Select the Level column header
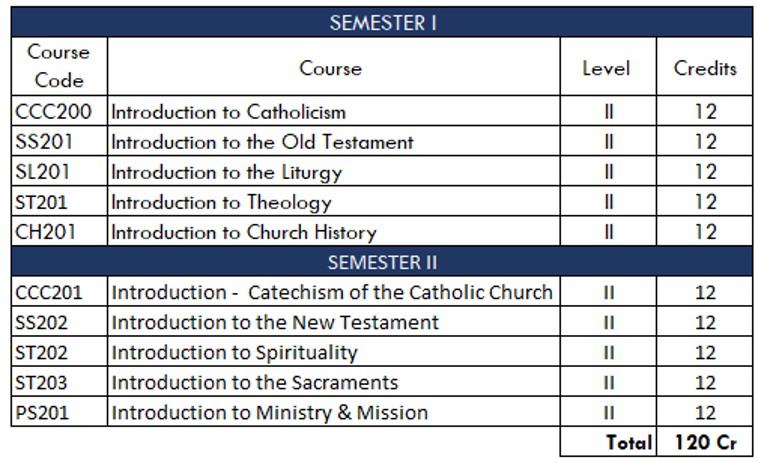The height and width of the screenshot is (463, 758). [606, 68]
